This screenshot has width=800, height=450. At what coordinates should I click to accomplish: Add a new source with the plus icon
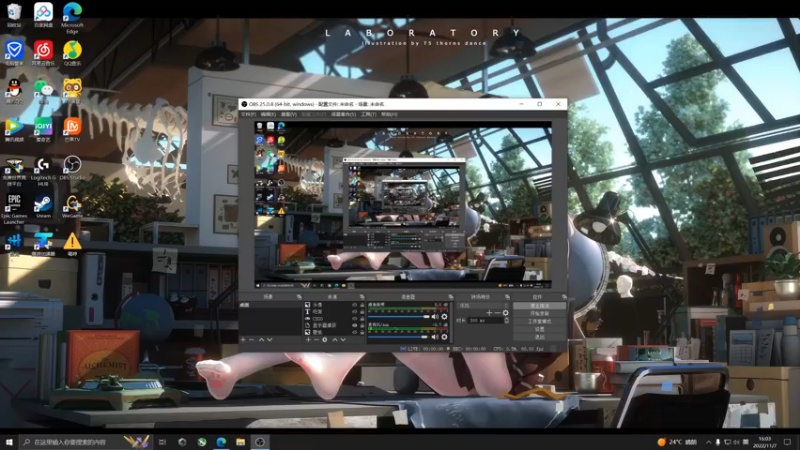pyautogui.click(x=308, y=340)
